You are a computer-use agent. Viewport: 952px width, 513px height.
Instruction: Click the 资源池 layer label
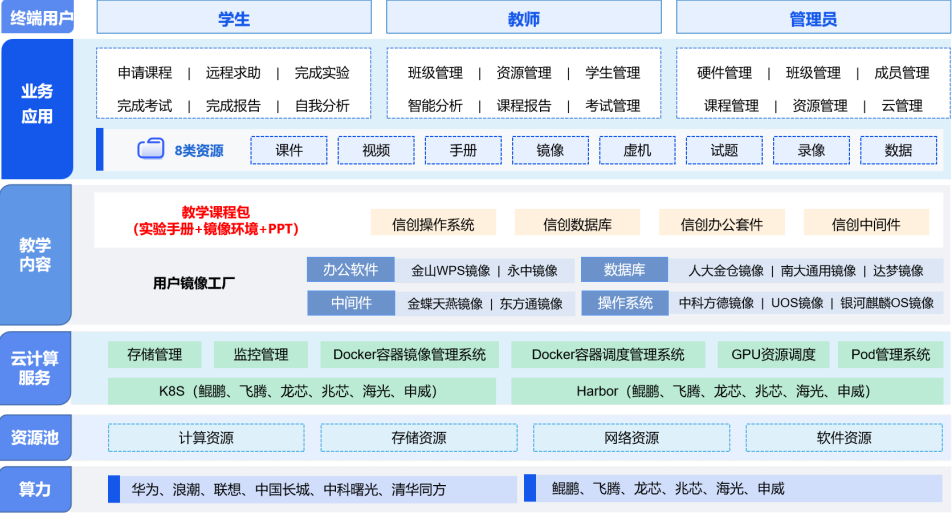tap(36, 437)
